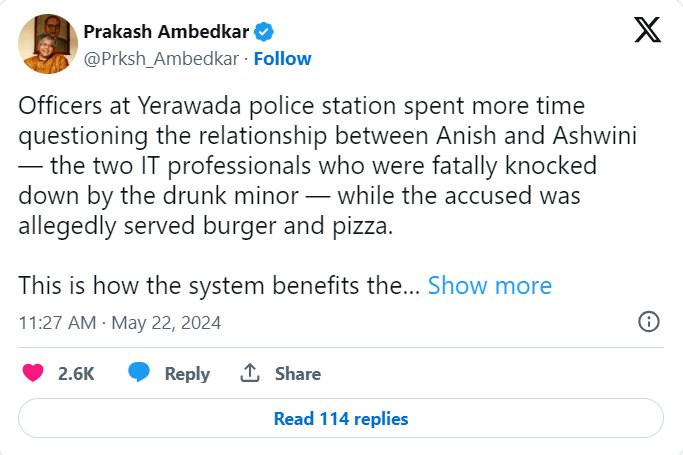Open the @Prksh_Ambedkar handle link
The image size is (683, 455).
(x=162, y=59)
